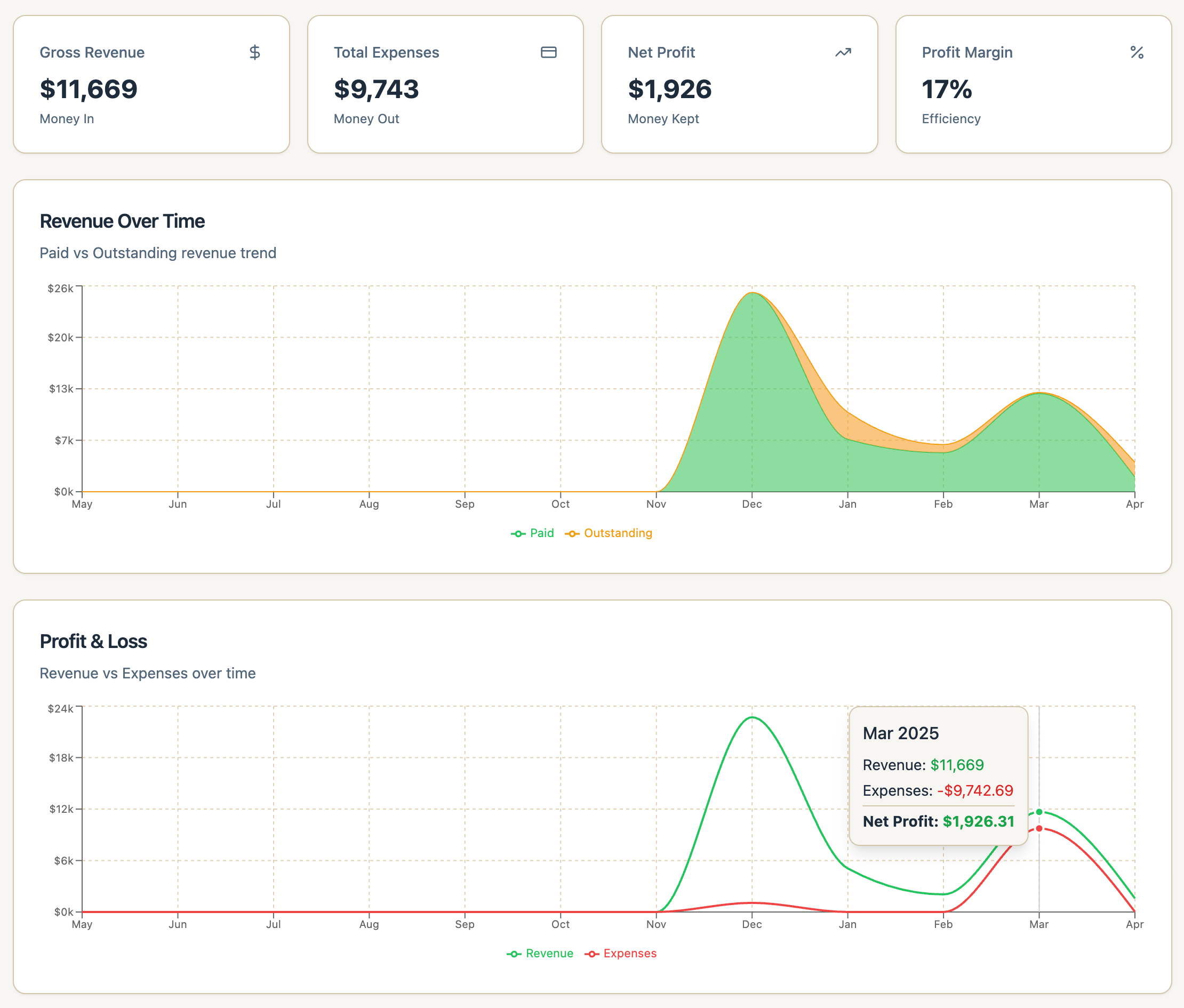Screen dimensions: 1184x1008
Task: Click the $9,743 Total Expenses value
Action: pos(376,89)
